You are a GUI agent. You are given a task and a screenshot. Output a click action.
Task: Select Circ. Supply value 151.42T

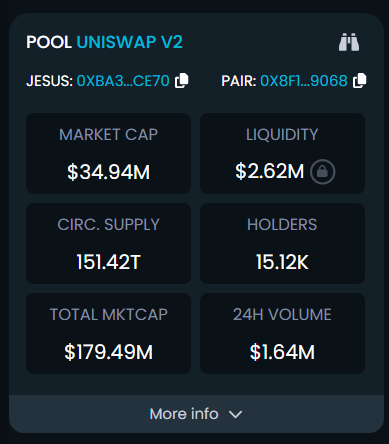[x=108, y=262]
